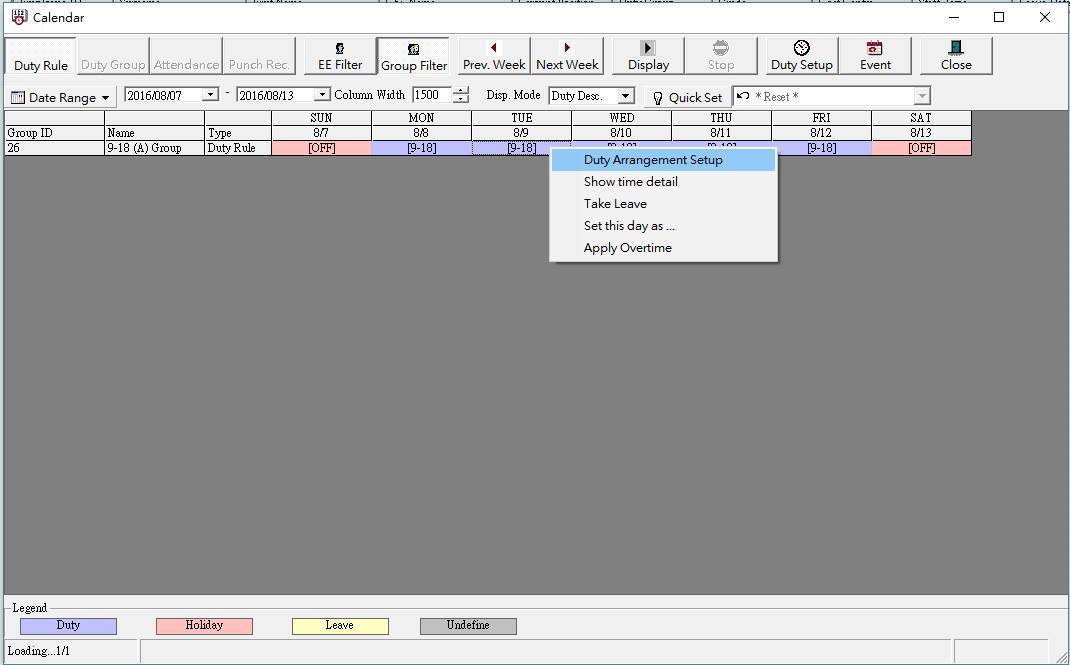Click the Sunday 8/7 [OFF] cell

tap(321, 148)
